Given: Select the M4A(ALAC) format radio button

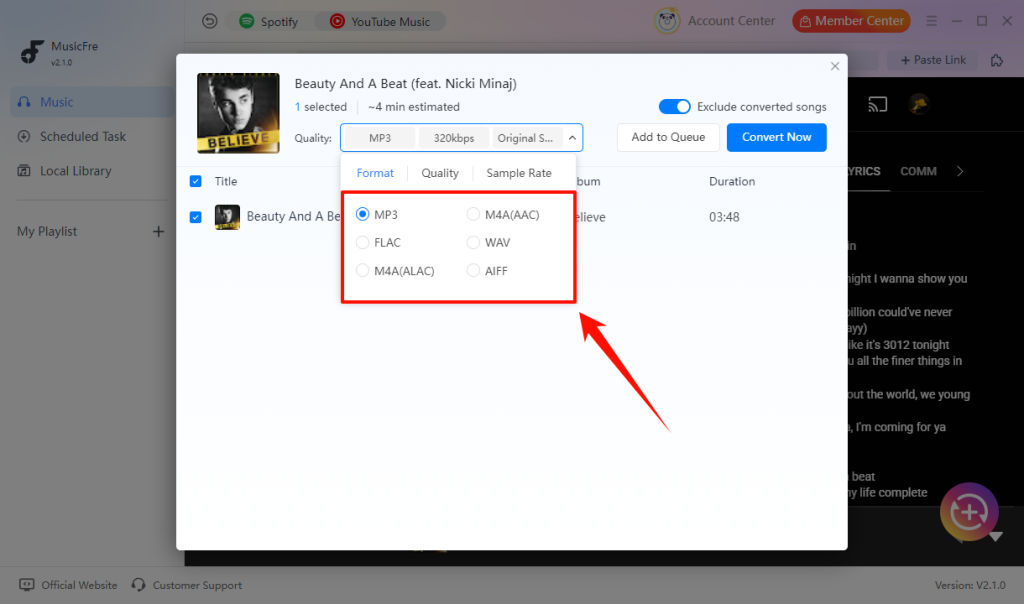Looking at the screenshot, I should [362, 270].
